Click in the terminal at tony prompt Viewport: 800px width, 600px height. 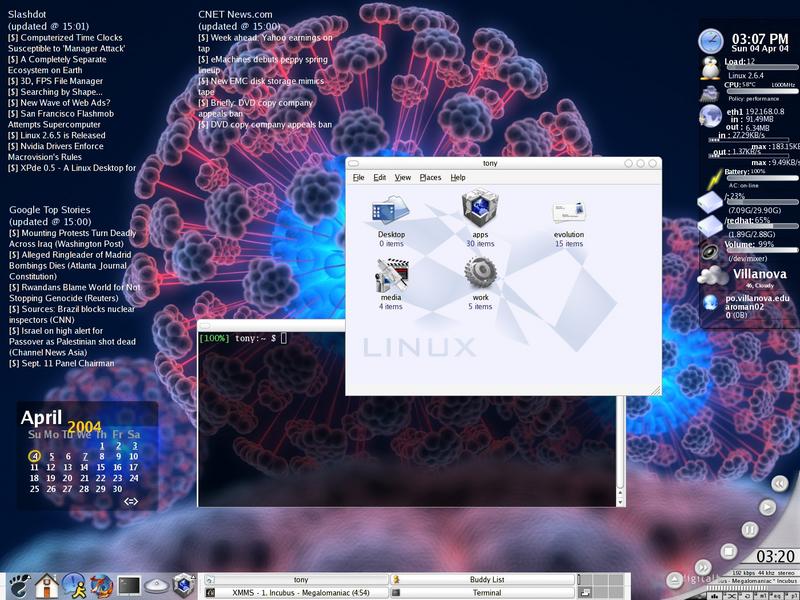point(284,338)
